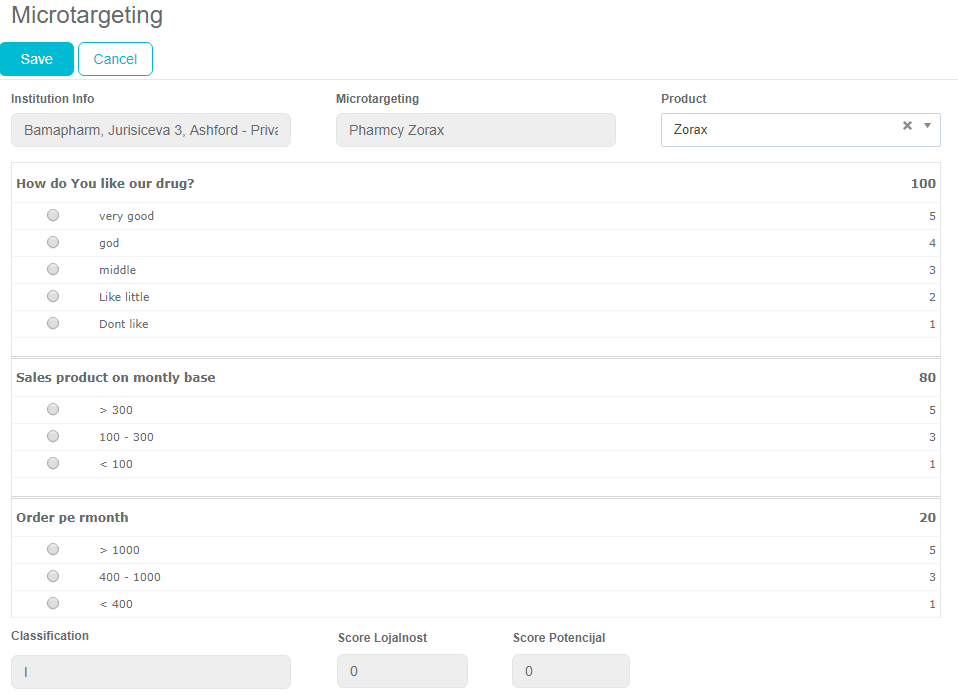The width and height of the screenshot is (958, 696).
Task: Clear the Zorax product selection
Action: (x=907, y=126)
